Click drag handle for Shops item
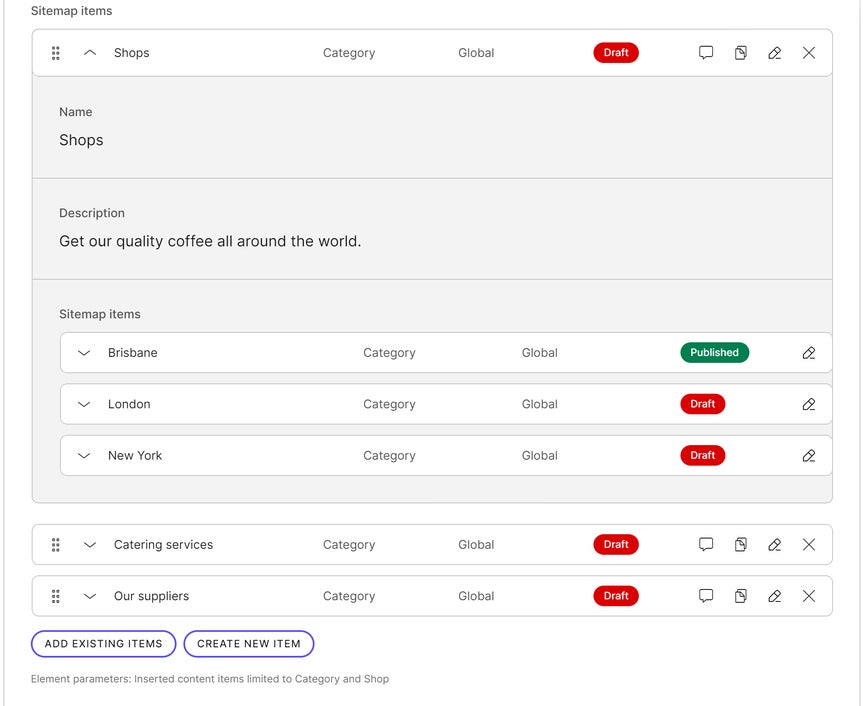863x706 pixels. (x=56, y=53)
